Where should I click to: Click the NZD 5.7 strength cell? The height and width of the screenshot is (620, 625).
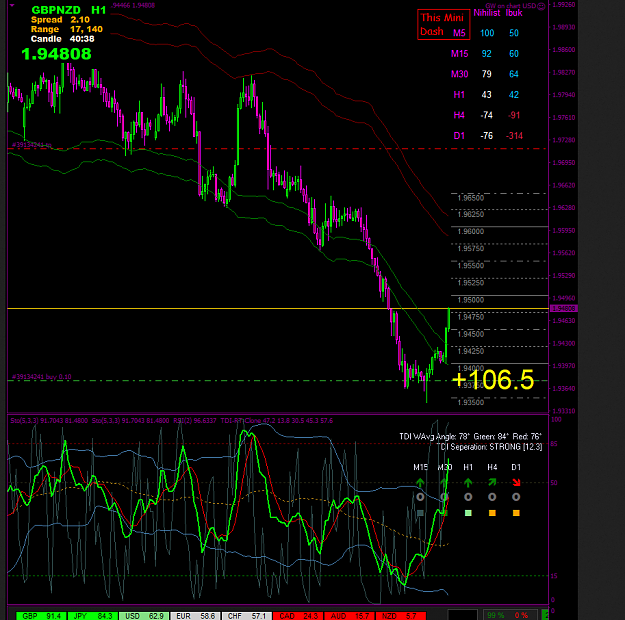pos(401,616)
